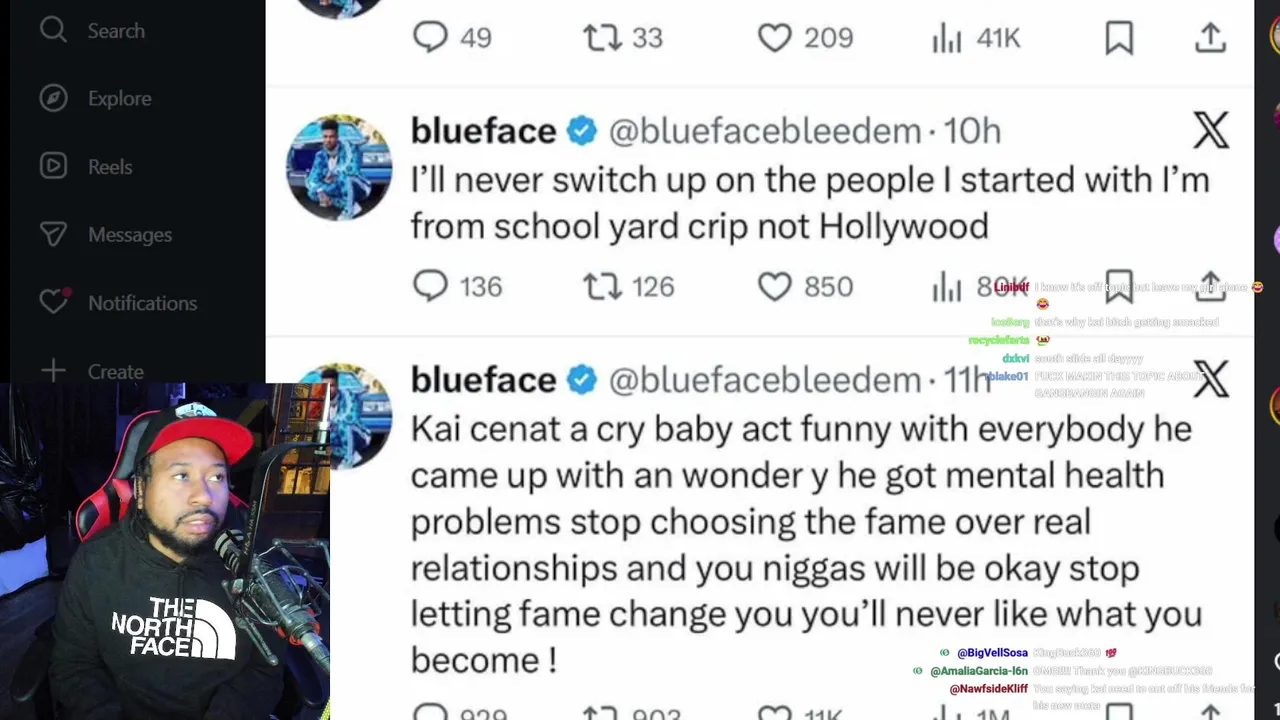Click the Search magnifier icon in sidebar
This screenshot has width=1280, height=720.
53,31
